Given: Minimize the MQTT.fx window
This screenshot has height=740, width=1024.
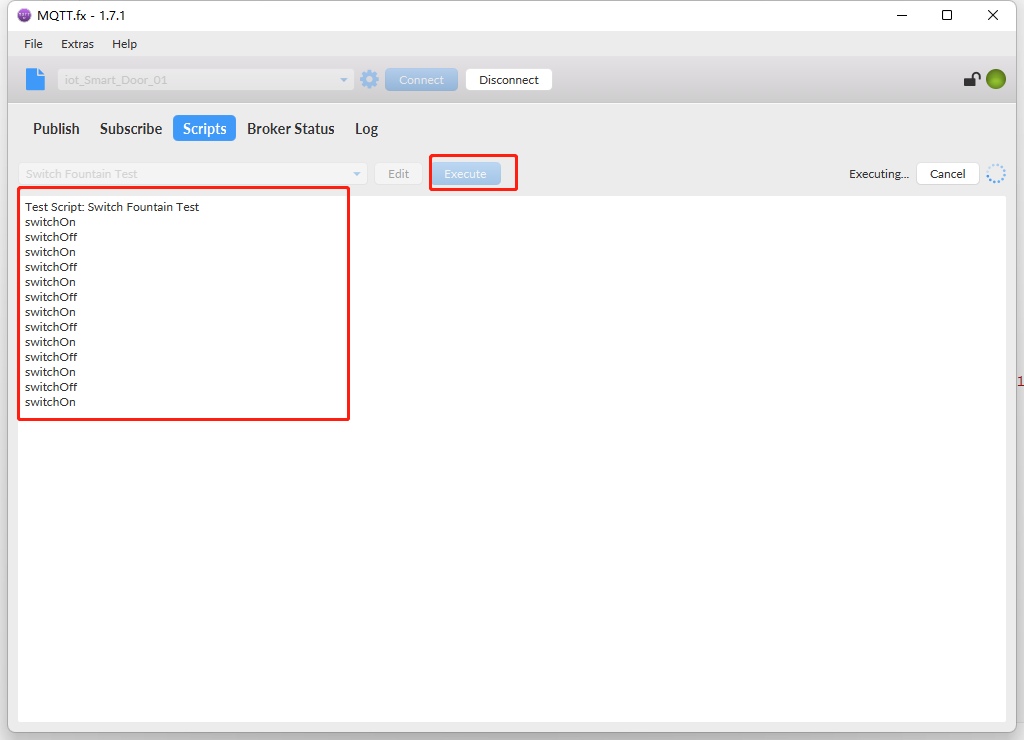Looking at the screenshot, I should (x=902, y=15).
